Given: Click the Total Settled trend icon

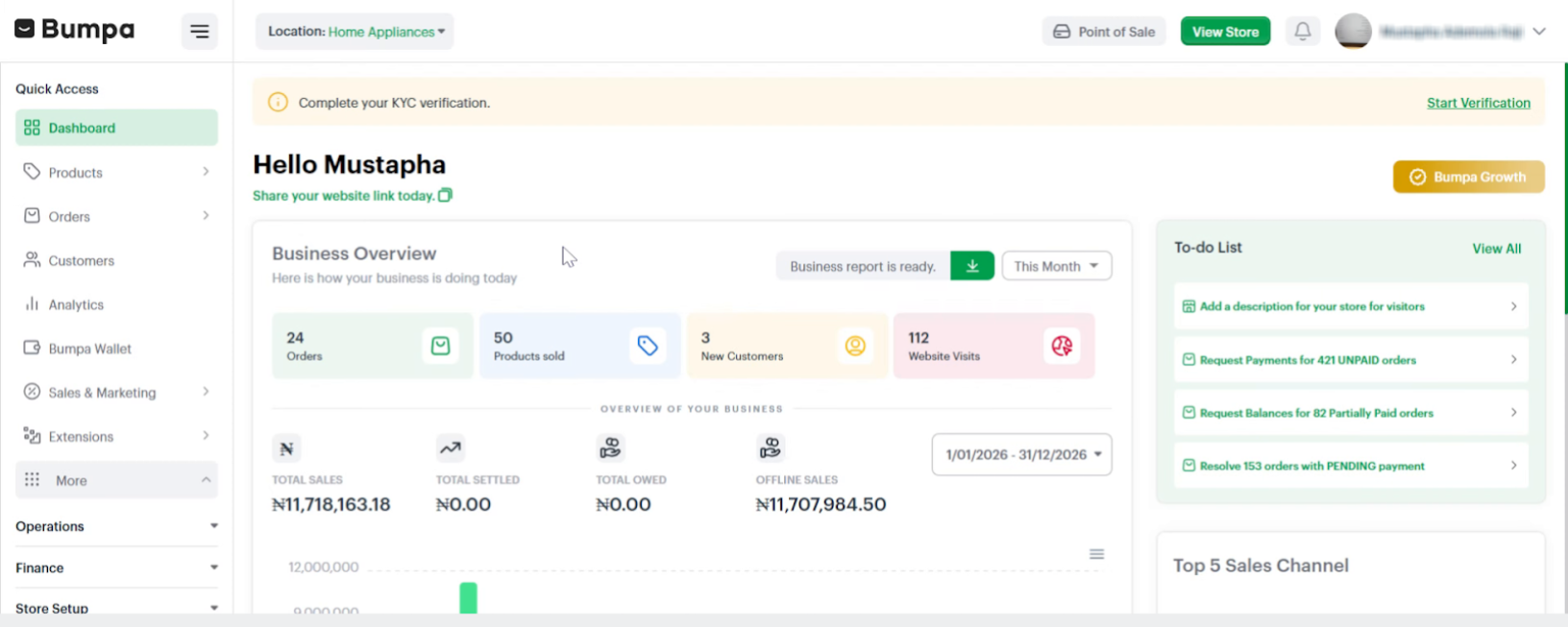Looking at the screenshot, I should point(450,447).
